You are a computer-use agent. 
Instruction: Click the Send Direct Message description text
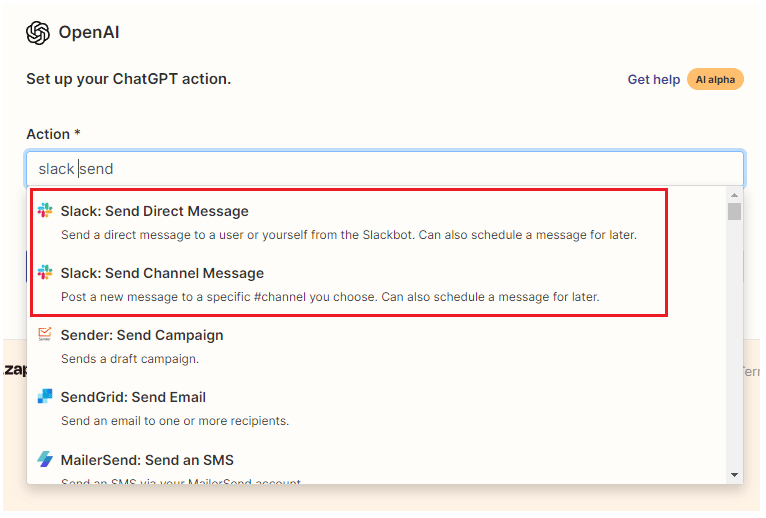[x=348, y=235]
